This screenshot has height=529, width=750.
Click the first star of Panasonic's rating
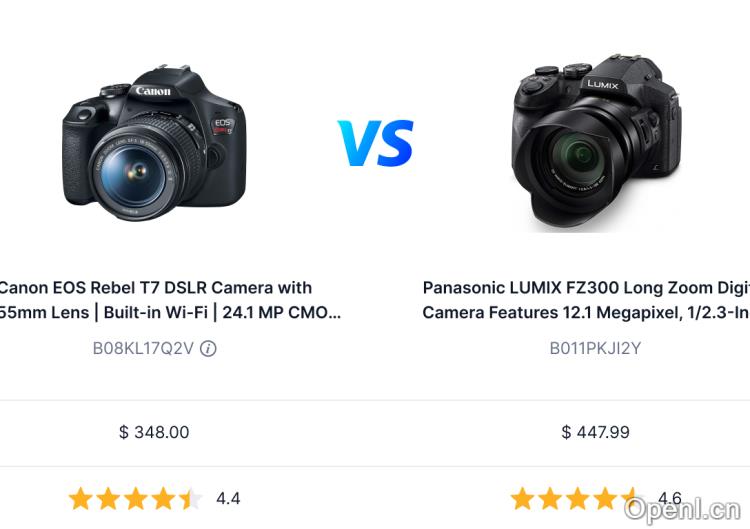522,499
